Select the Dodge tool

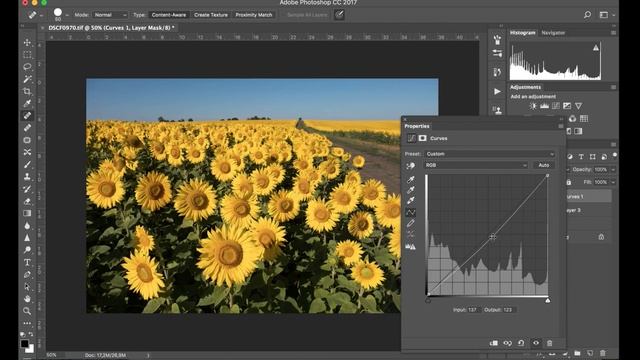[27, 250]
